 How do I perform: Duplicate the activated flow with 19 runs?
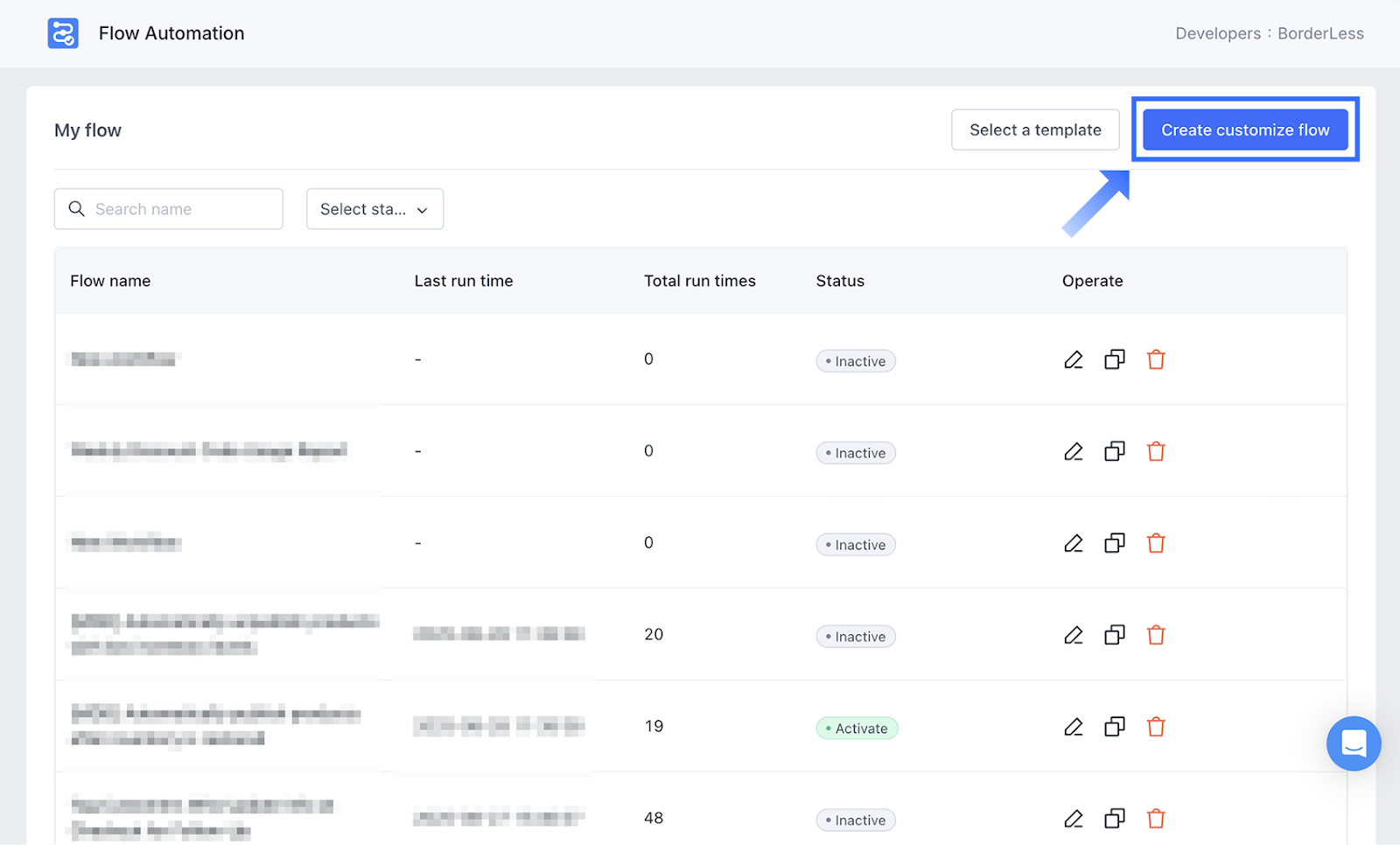pyautogui.click(x=1114, y=727)
